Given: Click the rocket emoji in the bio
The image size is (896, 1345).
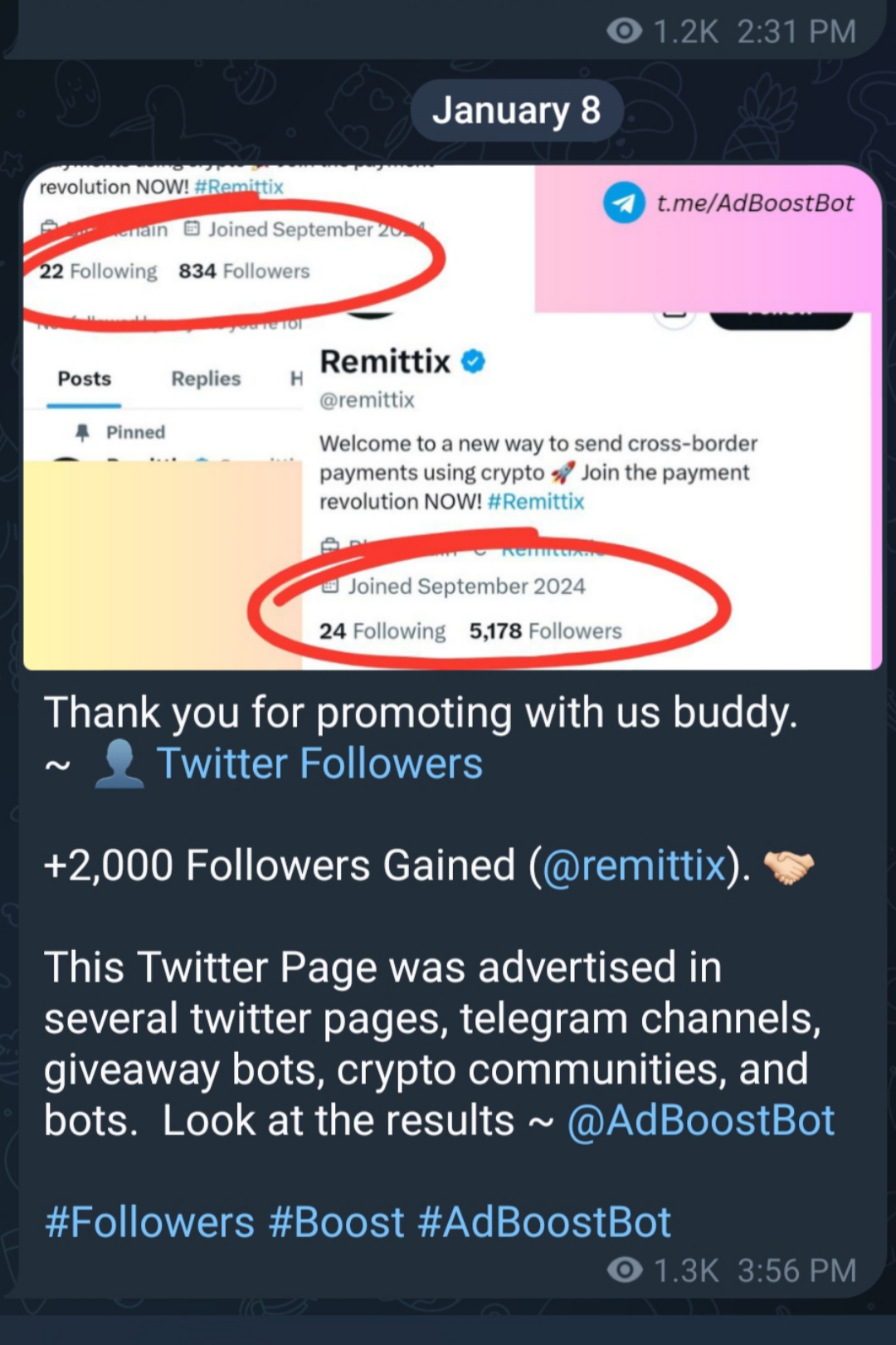Looking at the screenshot, I should (x=562, y=472).
